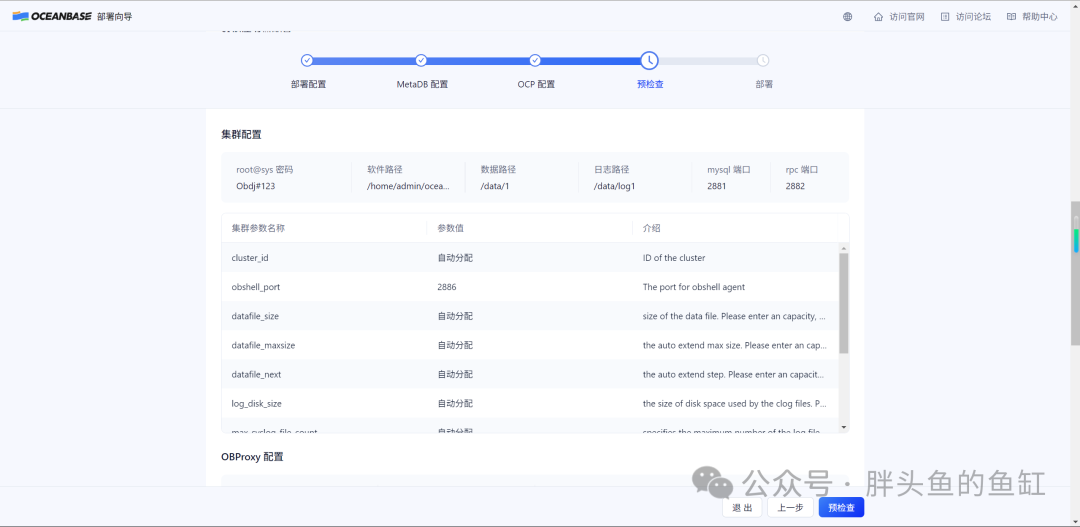1080x527 pixels.
Task: Open the language globe icon
Action: [x=847, y=17]
